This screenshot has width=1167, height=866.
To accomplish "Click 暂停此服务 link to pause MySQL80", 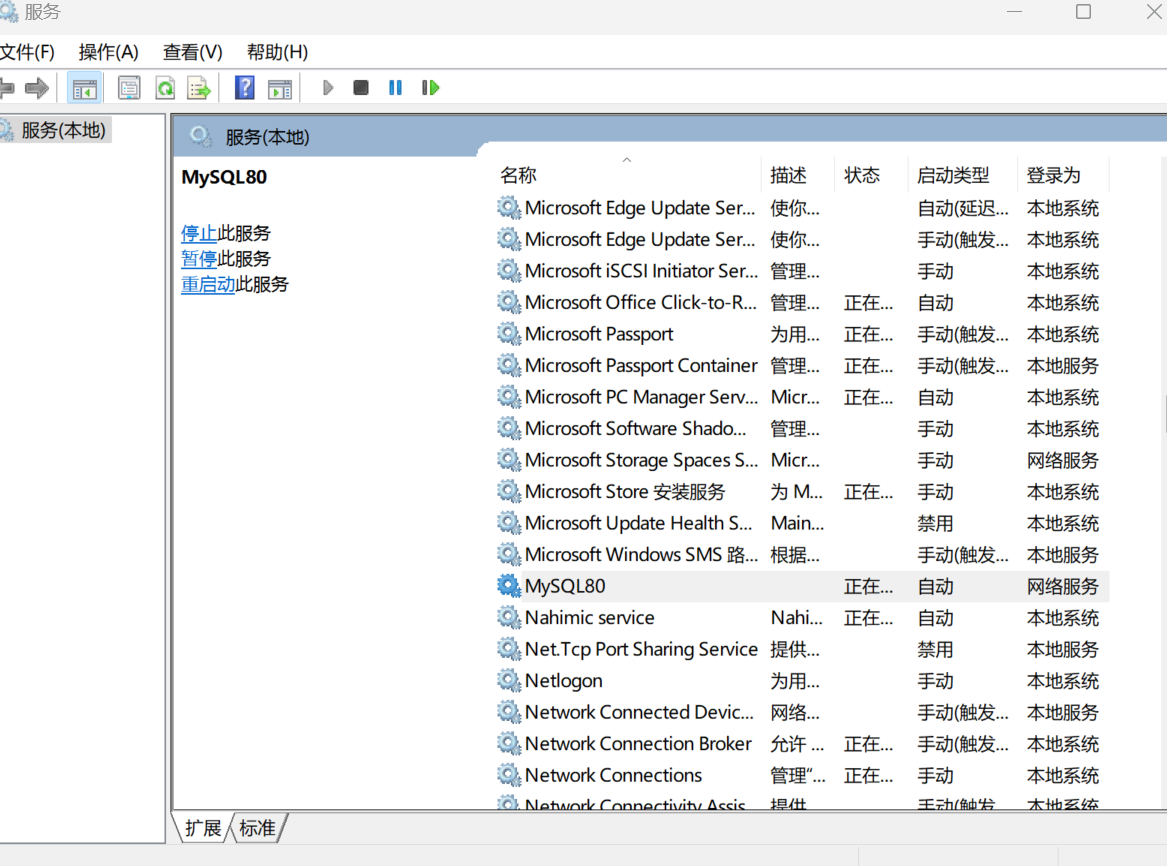I will (200, 258).
